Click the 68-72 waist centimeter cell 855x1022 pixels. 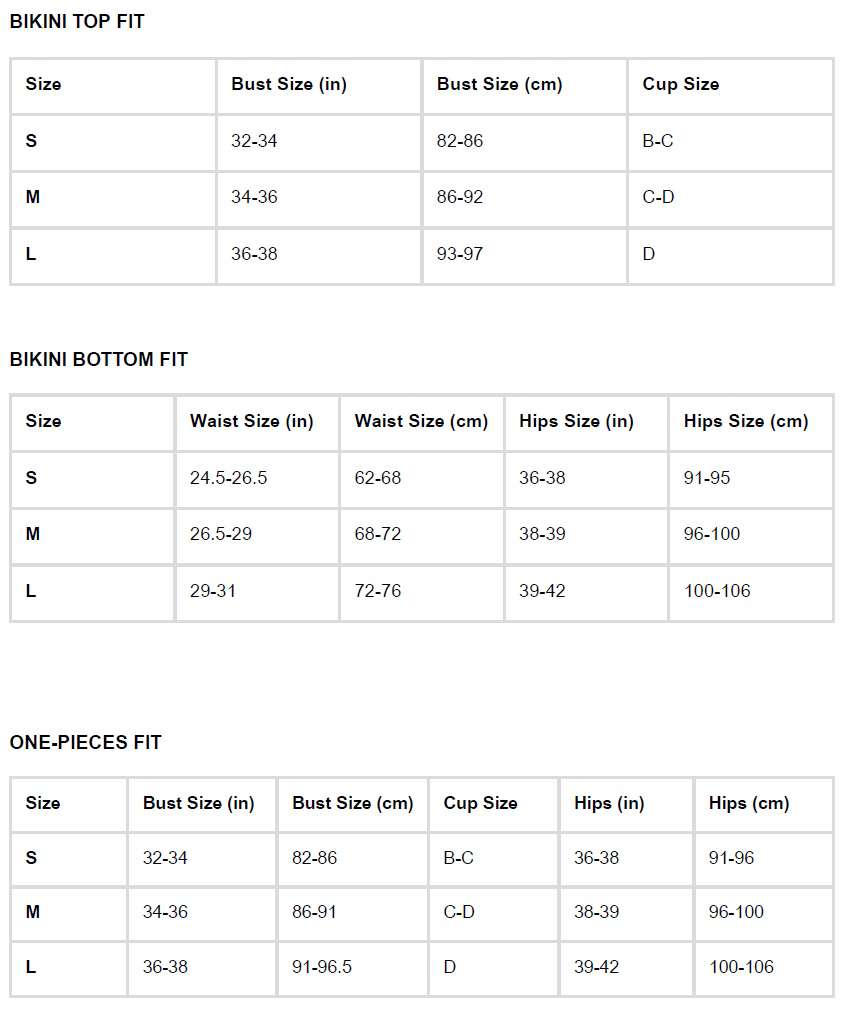tap(378, 534)
